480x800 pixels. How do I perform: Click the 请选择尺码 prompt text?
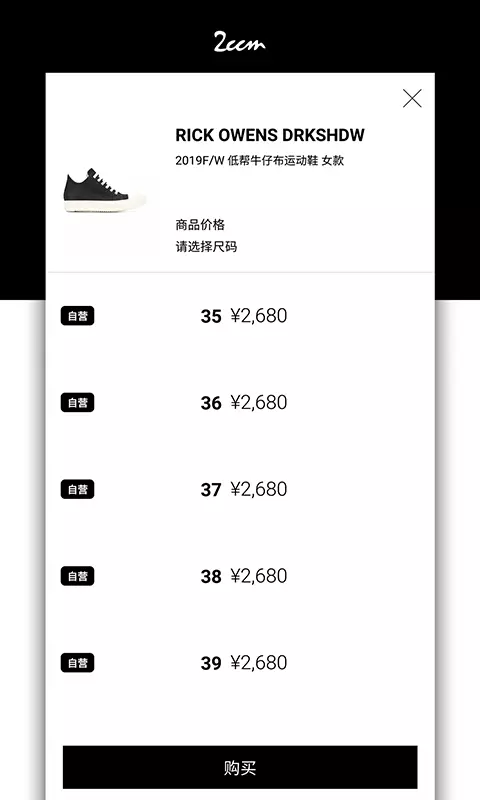(x=206, y=246)
